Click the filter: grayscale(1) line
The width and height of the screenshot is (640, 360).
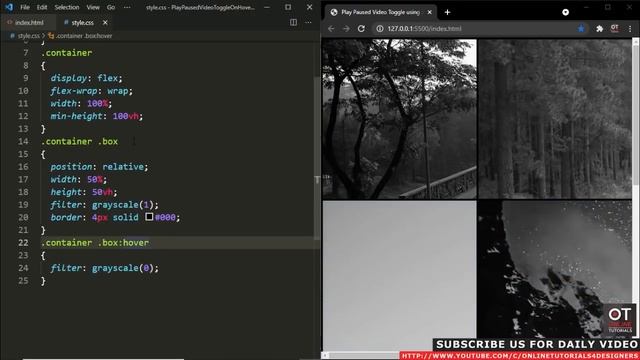coord(104,205)
